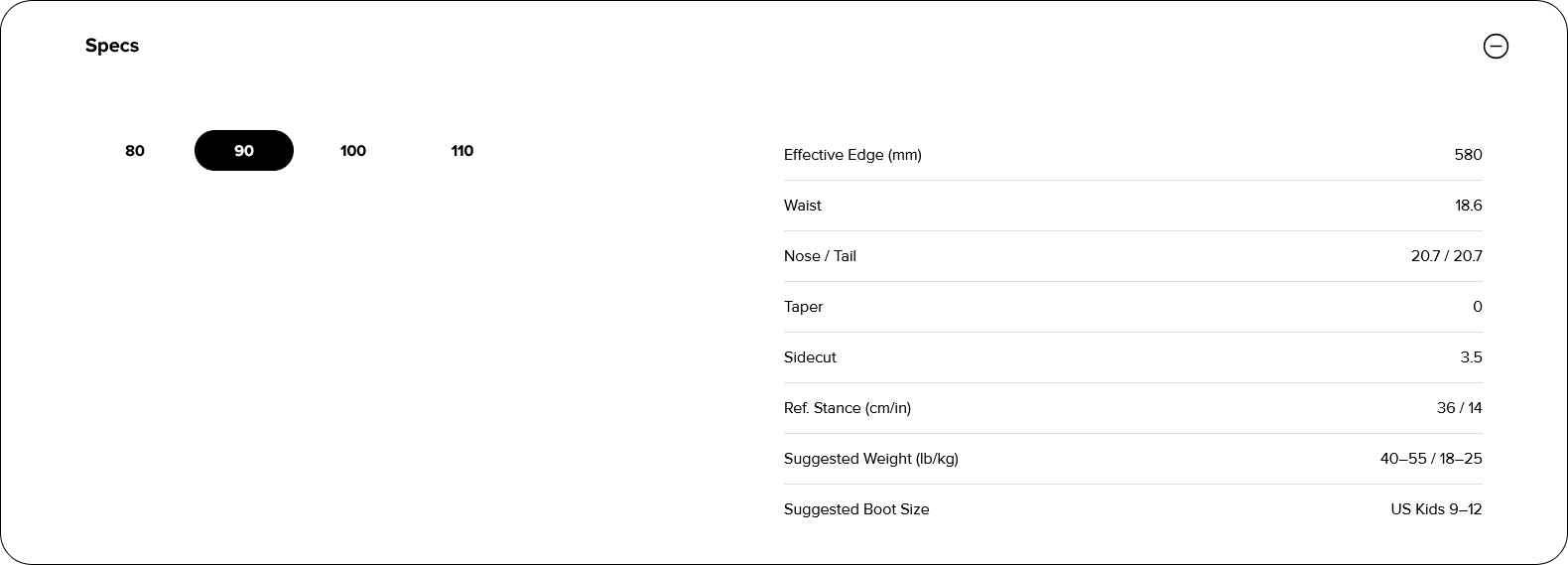
Task: Click the 20.7 / 20.7 nose tail value
Action: [x=1446, y=256]
